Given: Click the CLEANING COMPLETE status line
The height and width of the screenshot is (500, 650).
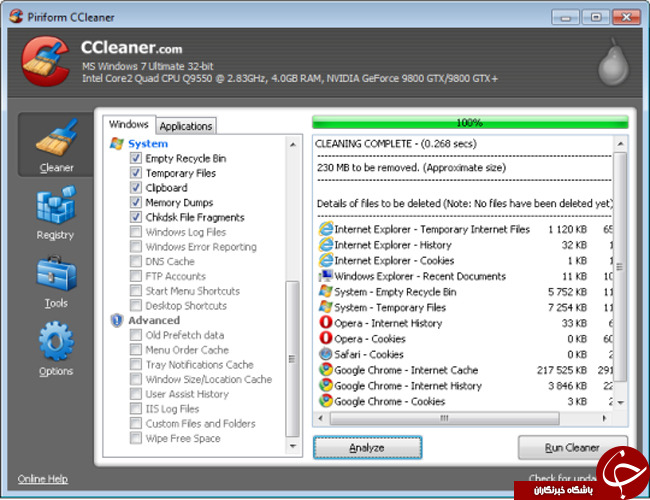Looking at the screenshot, I should tap(396, 143).
